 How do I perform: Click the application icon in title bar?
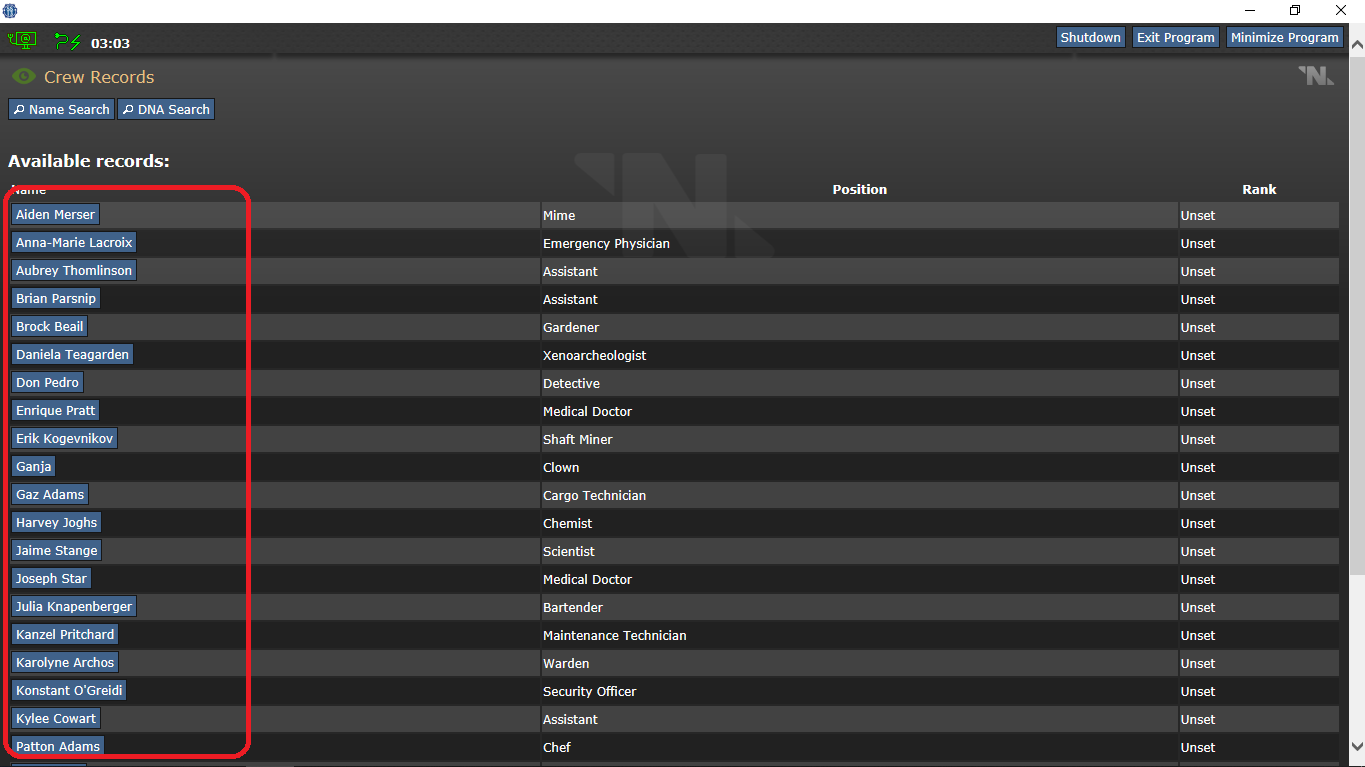(10, 10)
